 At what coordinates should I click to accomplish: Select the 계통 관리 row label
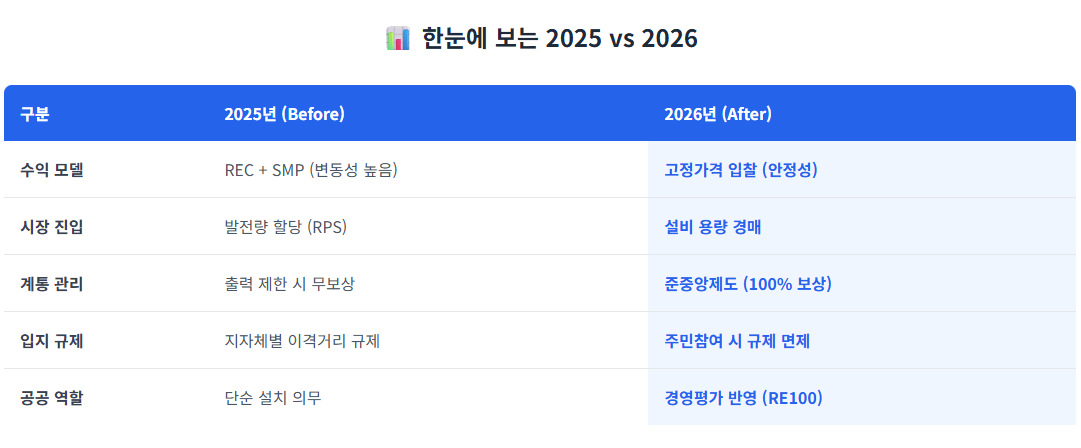coord(52,284)
